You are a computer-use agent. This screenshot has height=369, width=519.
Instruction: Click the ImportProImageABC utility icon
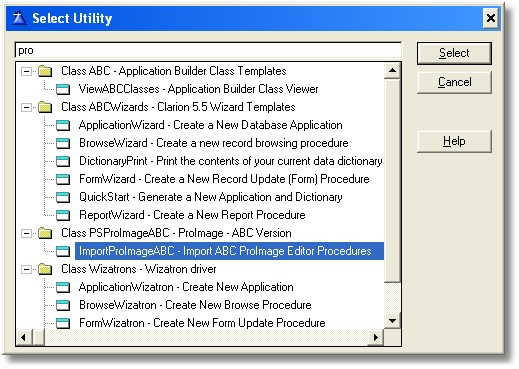click(x=63, y=251)
